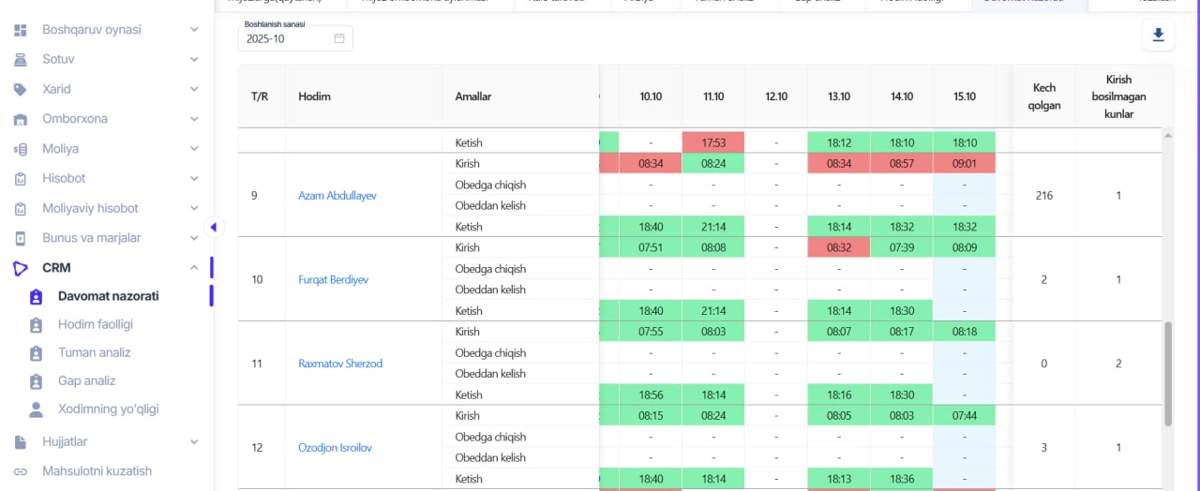Click the Mahsulotni kuzatish link icon
This screenshot has height=491, width=1200.
(x=20, y=471)
